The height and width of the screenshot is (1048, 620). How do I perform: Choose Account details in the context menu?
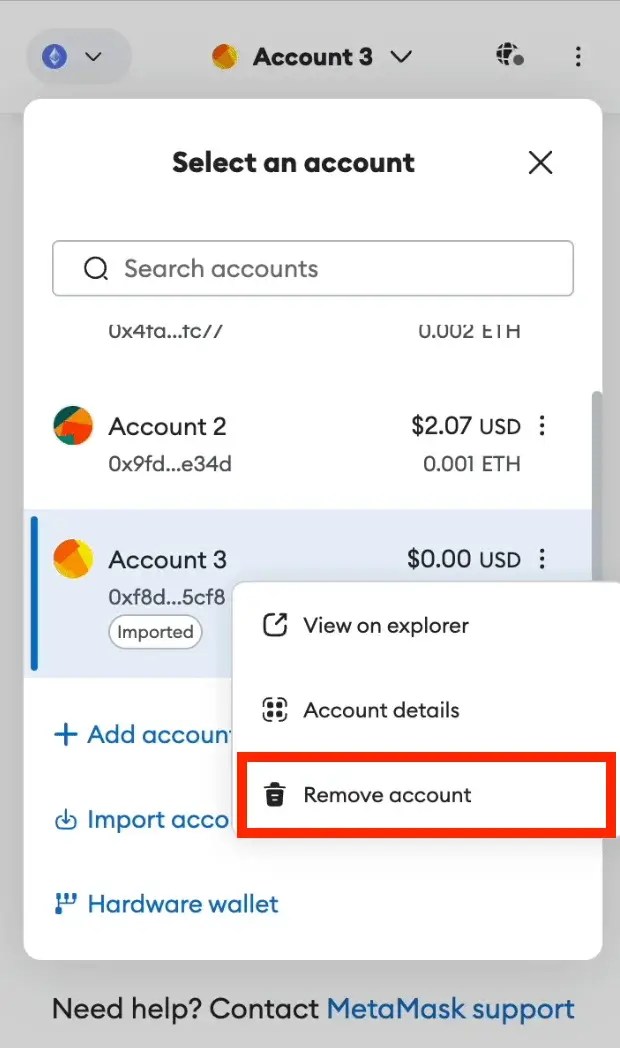pyautogui.click(x=380, y=710)
